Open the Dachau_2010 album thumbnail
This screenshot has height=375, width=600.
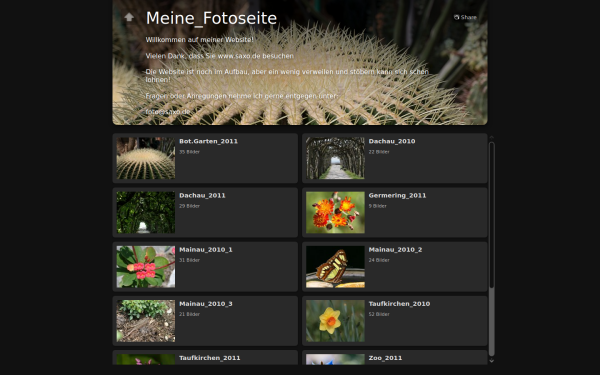click(335, 158)
